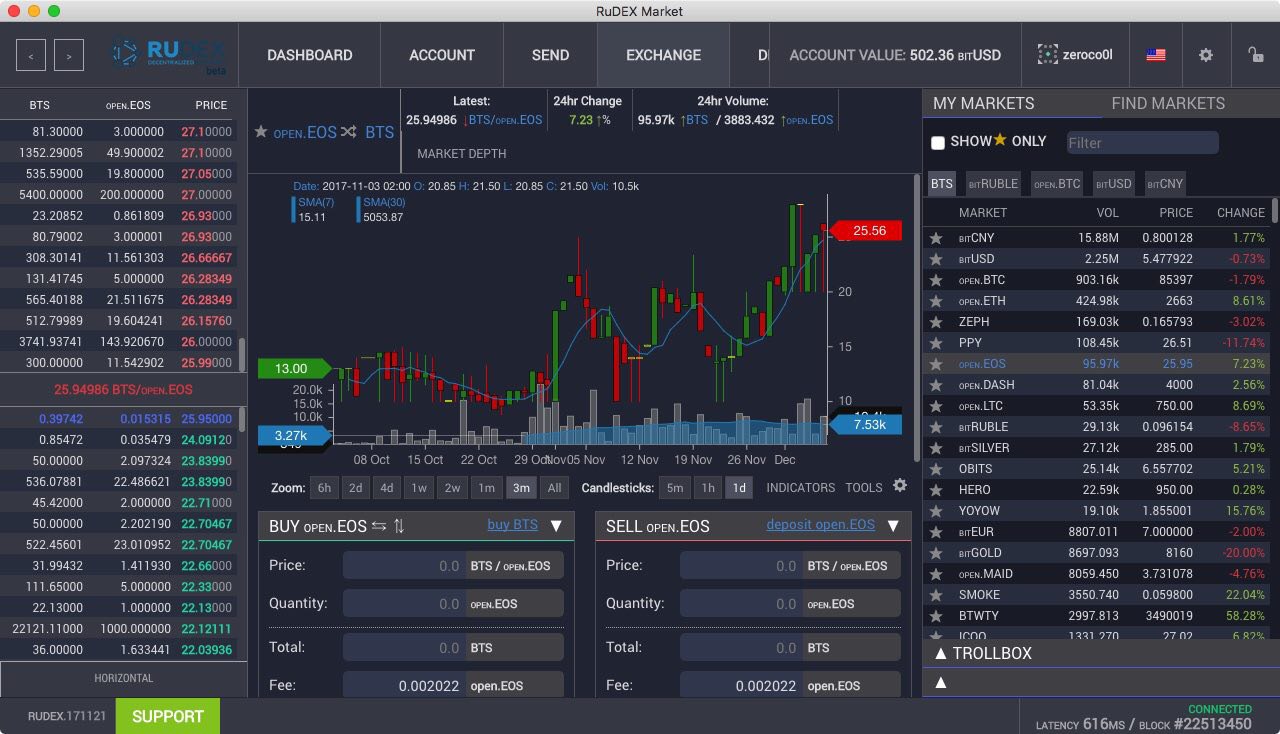
Task: Follow the deposit open.EOS link
Action: tap(821, 525)
